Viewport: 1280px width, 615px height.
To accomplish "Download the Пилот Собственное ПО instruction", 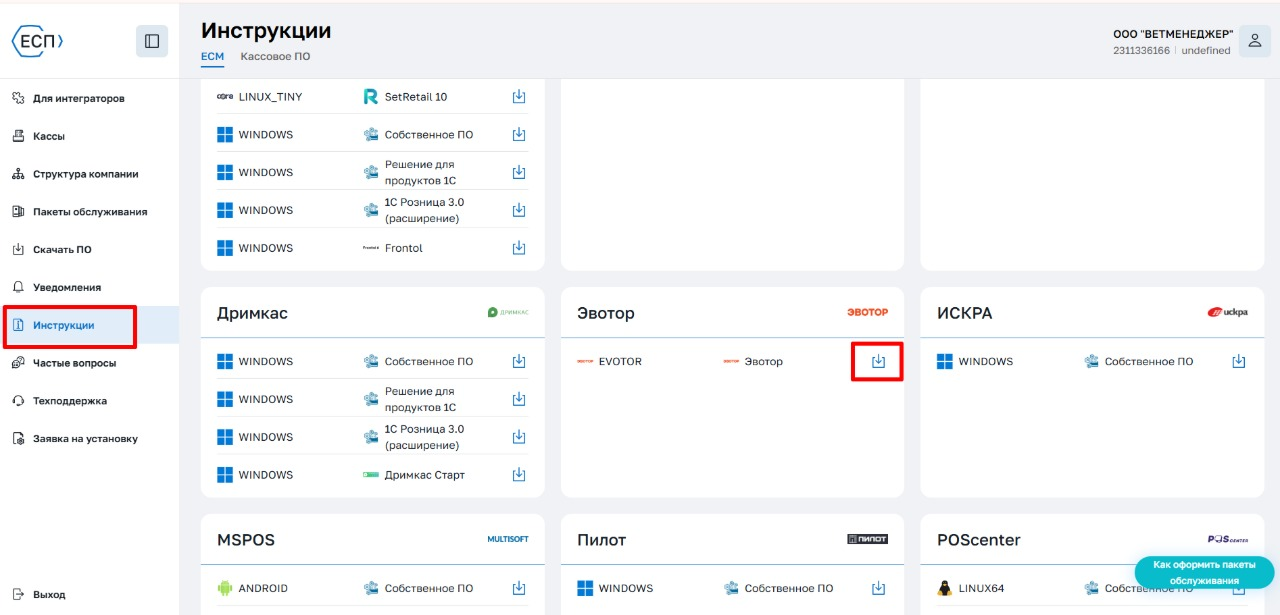I will coord(879,588).
